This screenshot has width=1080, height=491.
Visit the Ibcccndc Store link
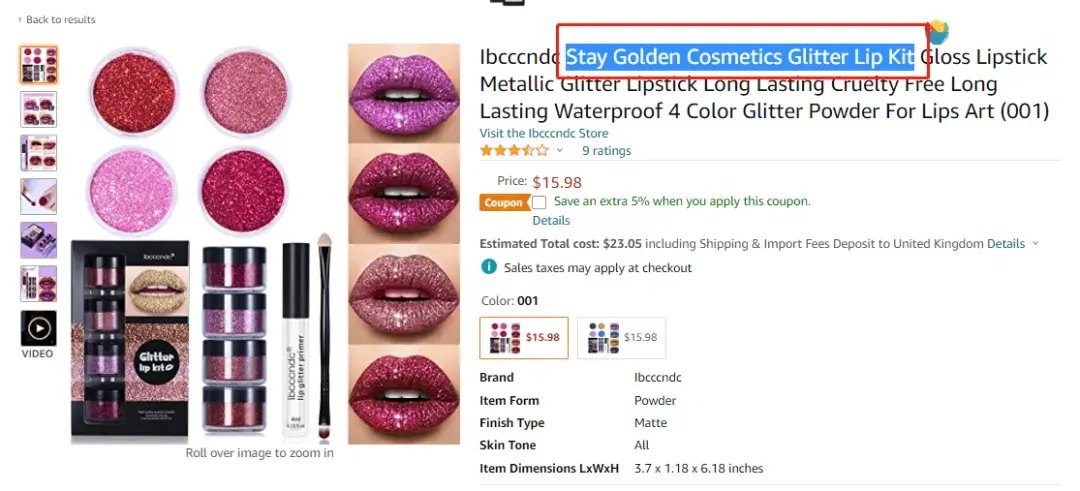[544, 134]
